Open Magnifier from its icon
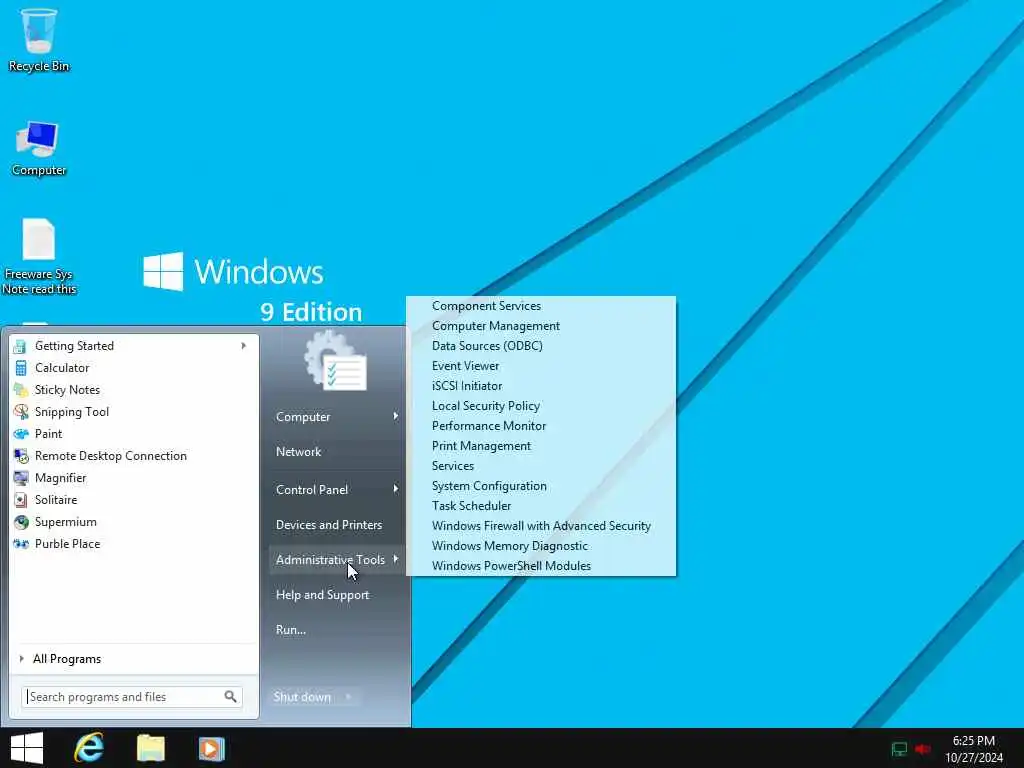The height and width of the screenshot is (768, 1024). tap(21, 478)
